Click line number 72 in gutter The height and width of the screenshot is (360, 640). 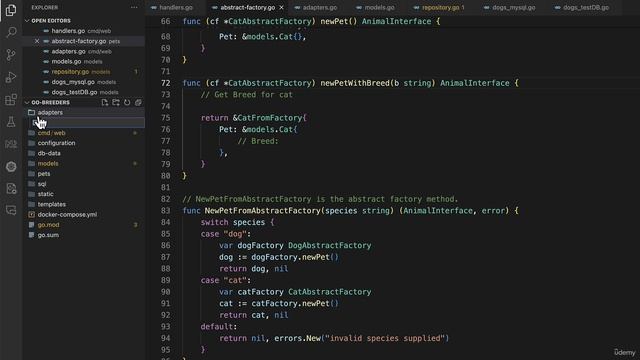click(x=165, y=83)
